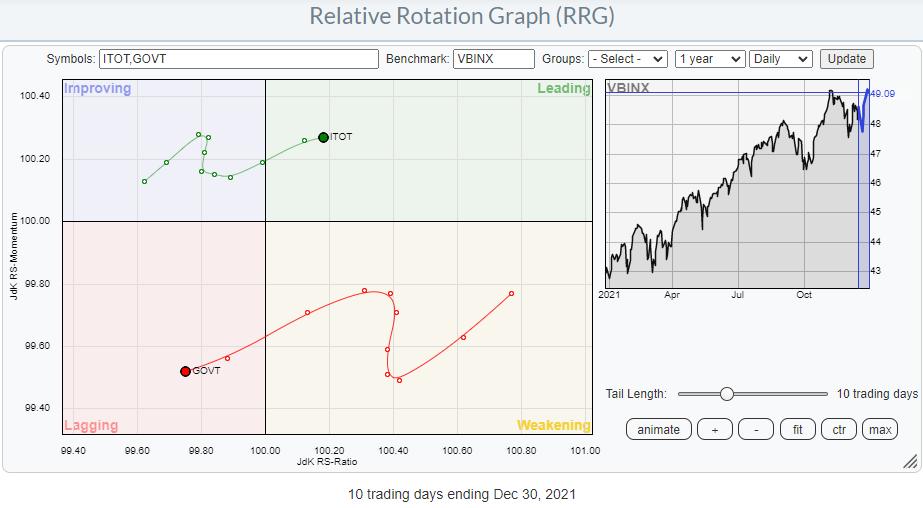Click the Lagging quadrant label

[91, 425]
